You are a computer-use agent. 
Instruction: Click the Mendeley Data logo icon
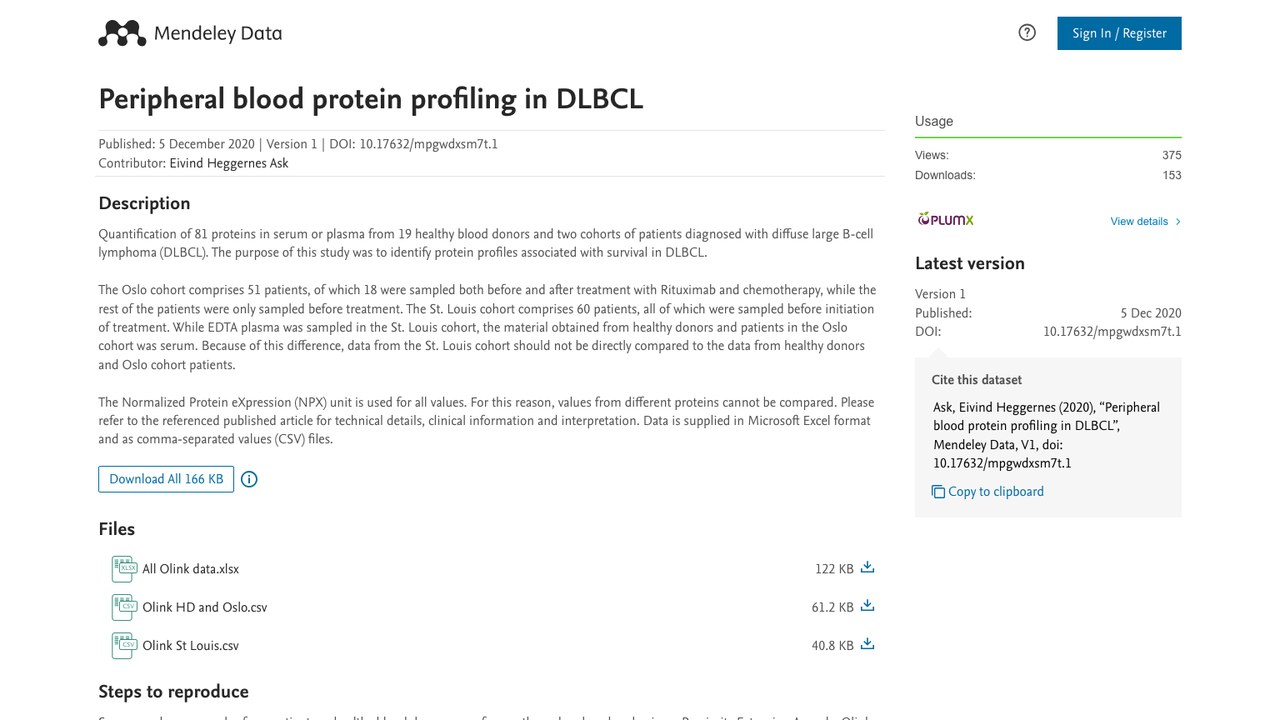pos(122,33)
